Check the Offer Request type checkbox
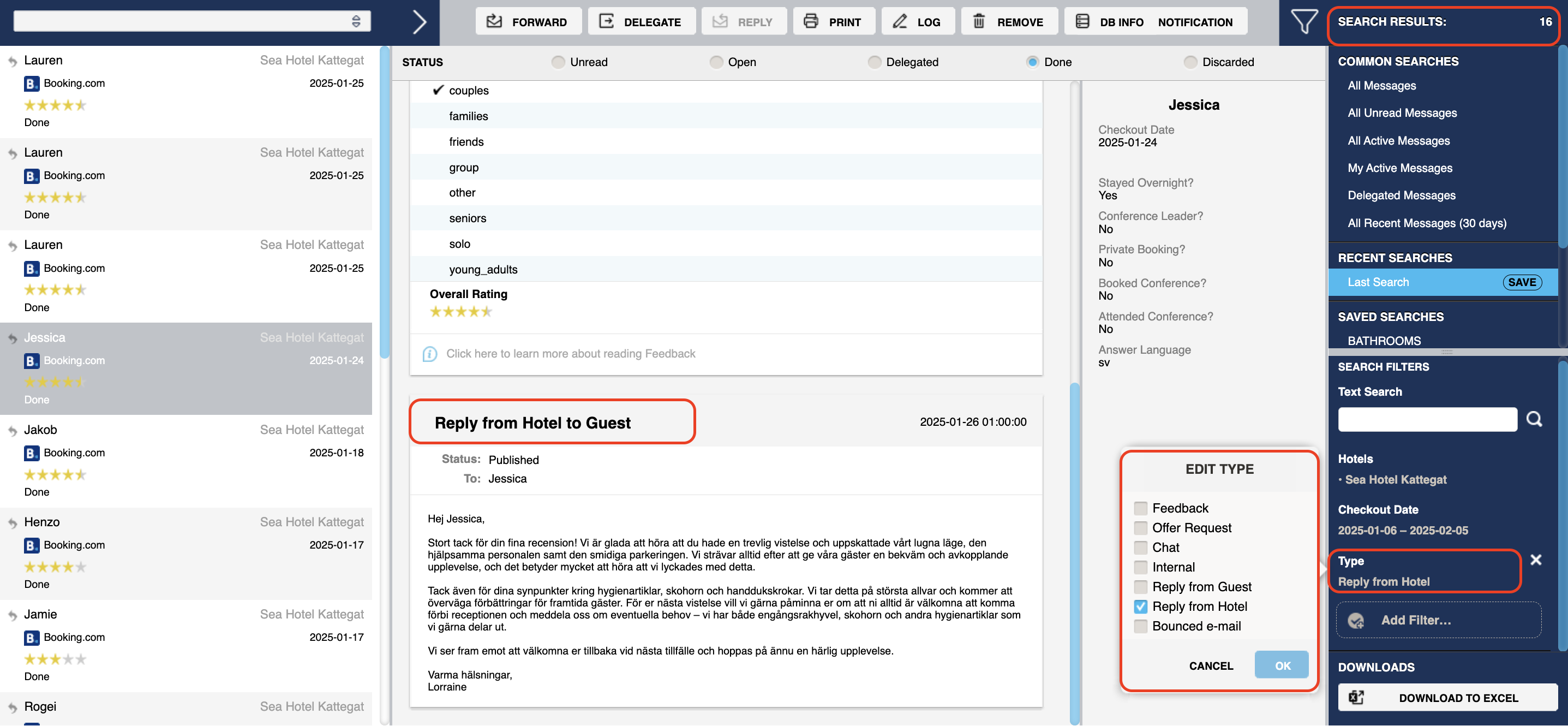 tap(1141, 528)
